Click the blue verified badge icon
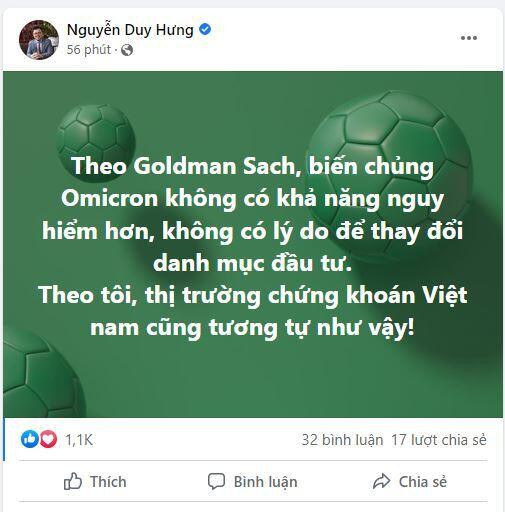This screenshot has height=512, width=505. 205,29
